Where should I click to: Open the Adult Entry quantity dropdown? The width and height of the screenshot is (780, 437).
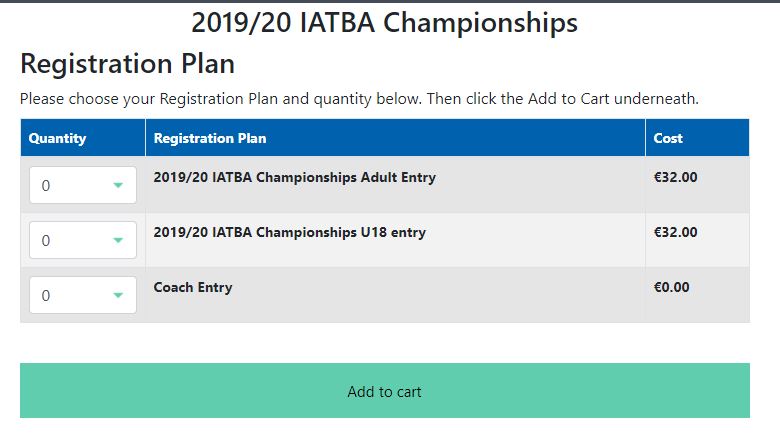(x=83, y=186)
